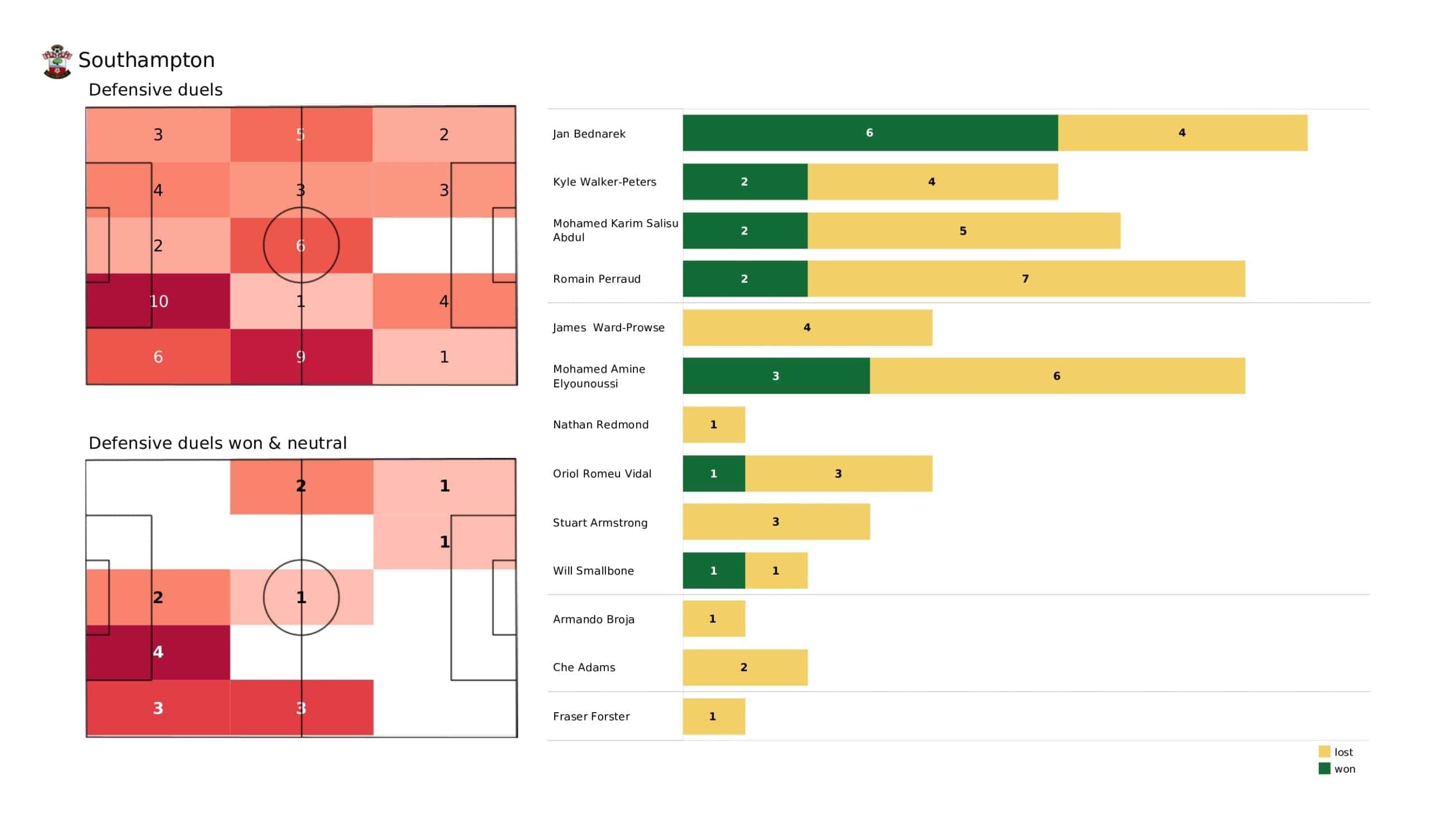The image size is (1430, 840).
Task: Select Che Adams' lost bar showing 2
Action: point(745,667)
